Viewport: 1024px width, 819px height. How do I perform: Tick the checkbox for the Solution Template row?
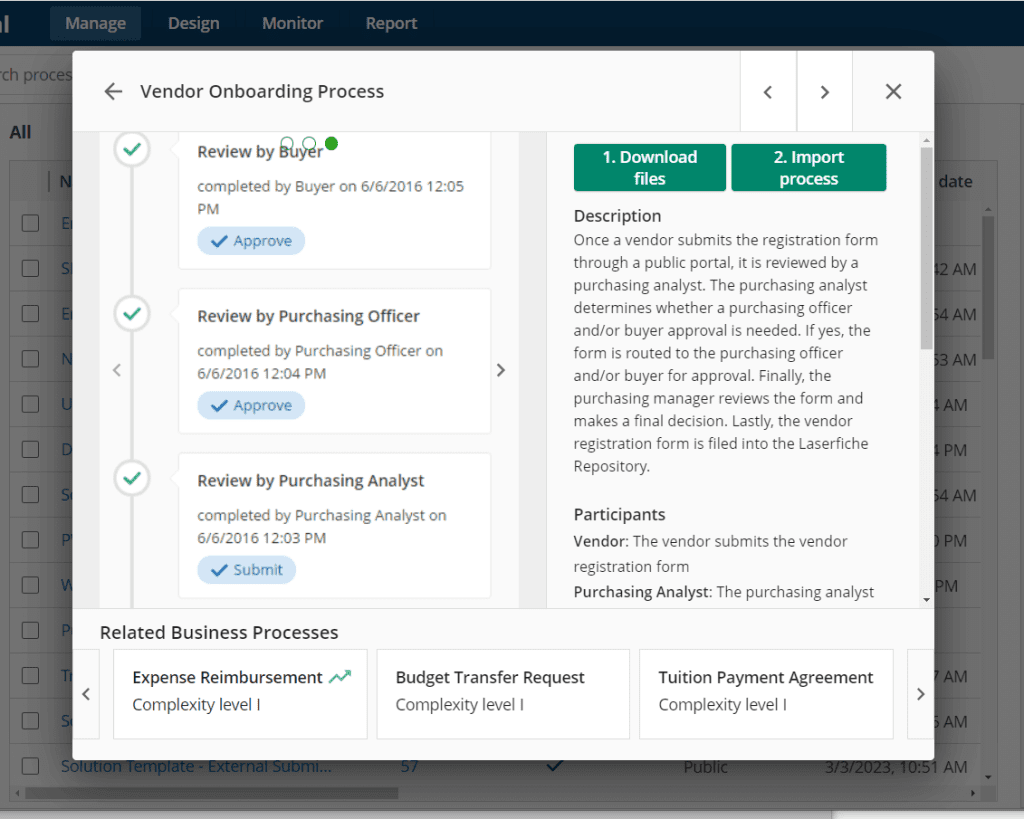(x=30, y=766)
